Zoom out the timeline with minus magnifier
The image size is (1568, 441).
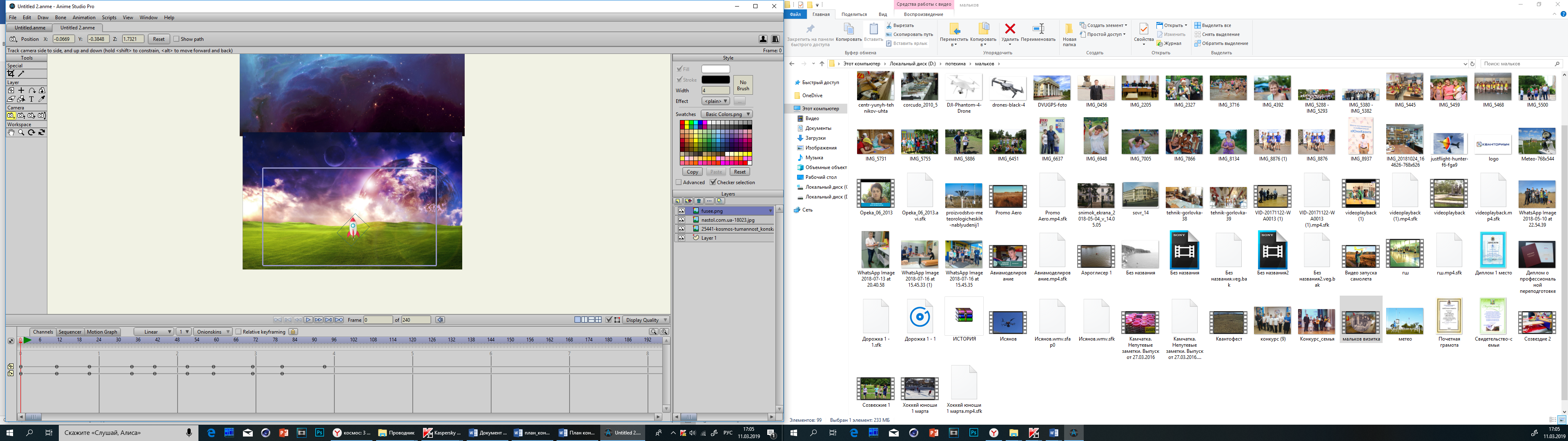(x=653, y=331)
